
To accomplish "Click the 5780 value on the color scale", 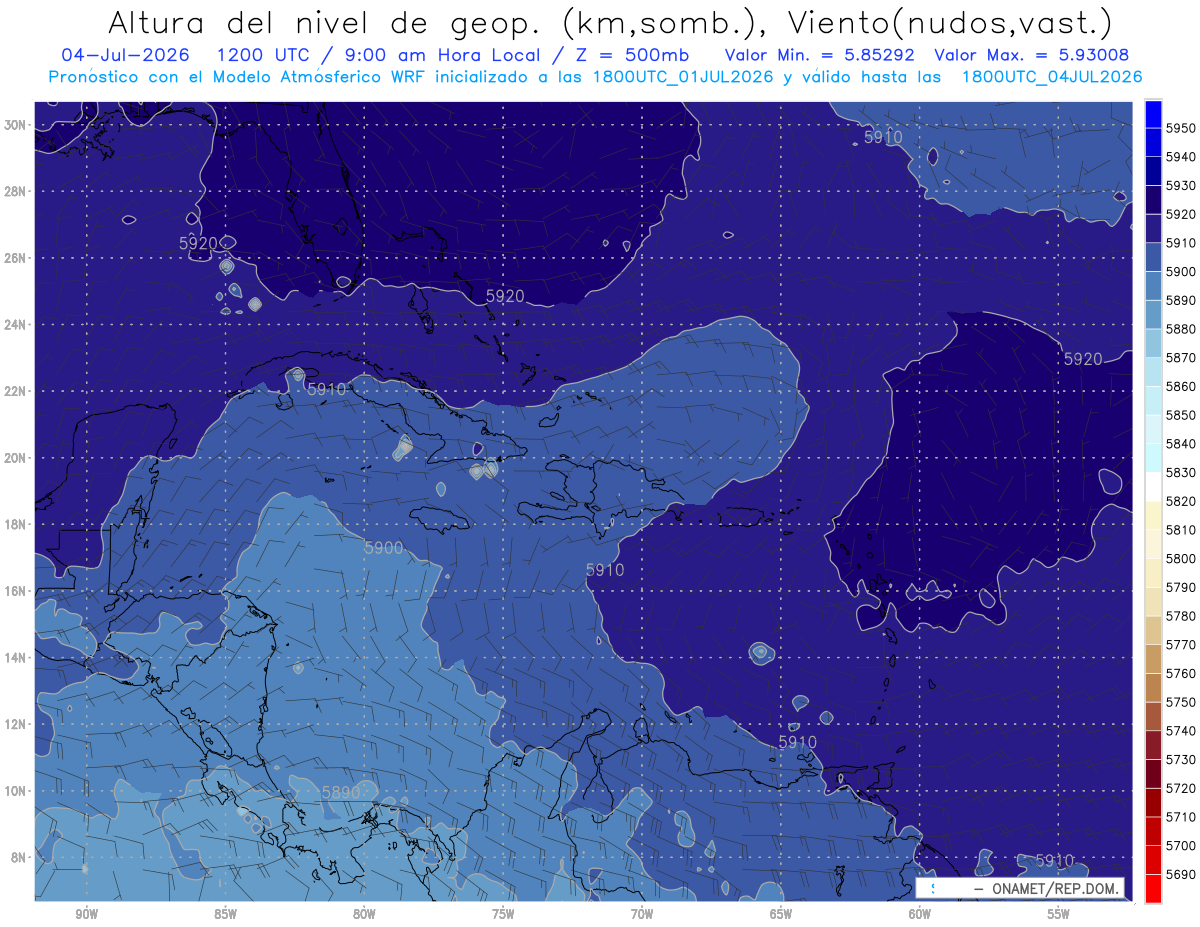I will pyautogui.click(x=1181, y=616).
